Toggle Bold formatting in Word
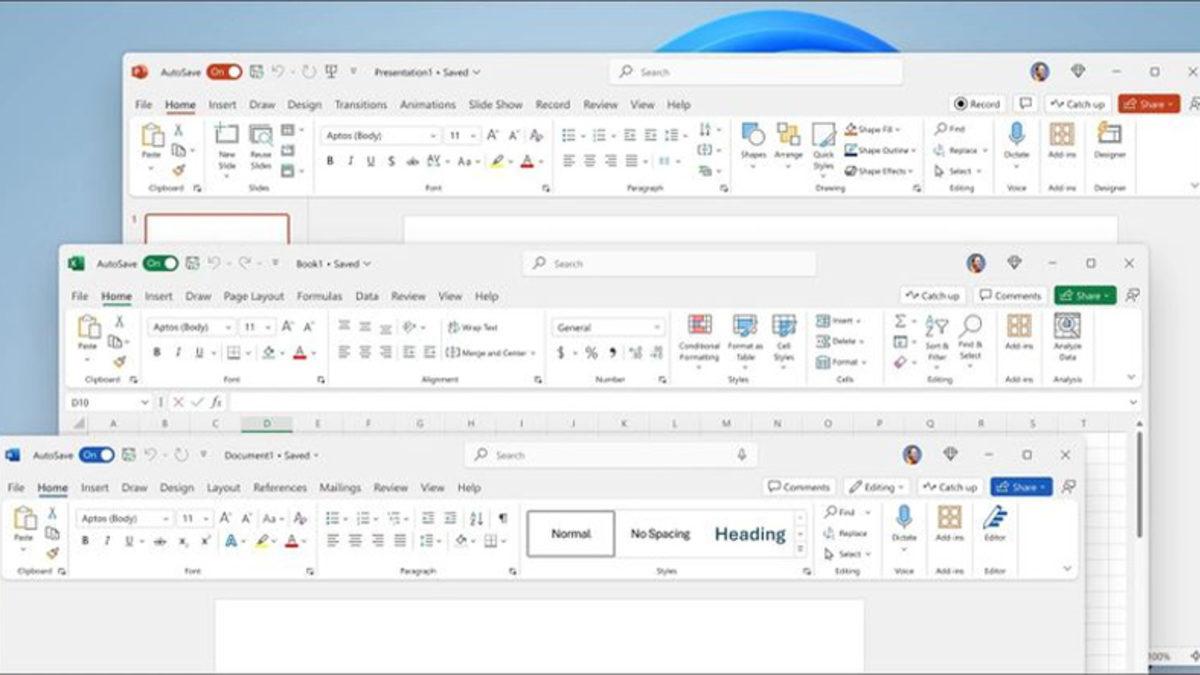Image resolution: width=1200 pixels, height=675 pixels. pyautogui.click(x=87, y=540)
